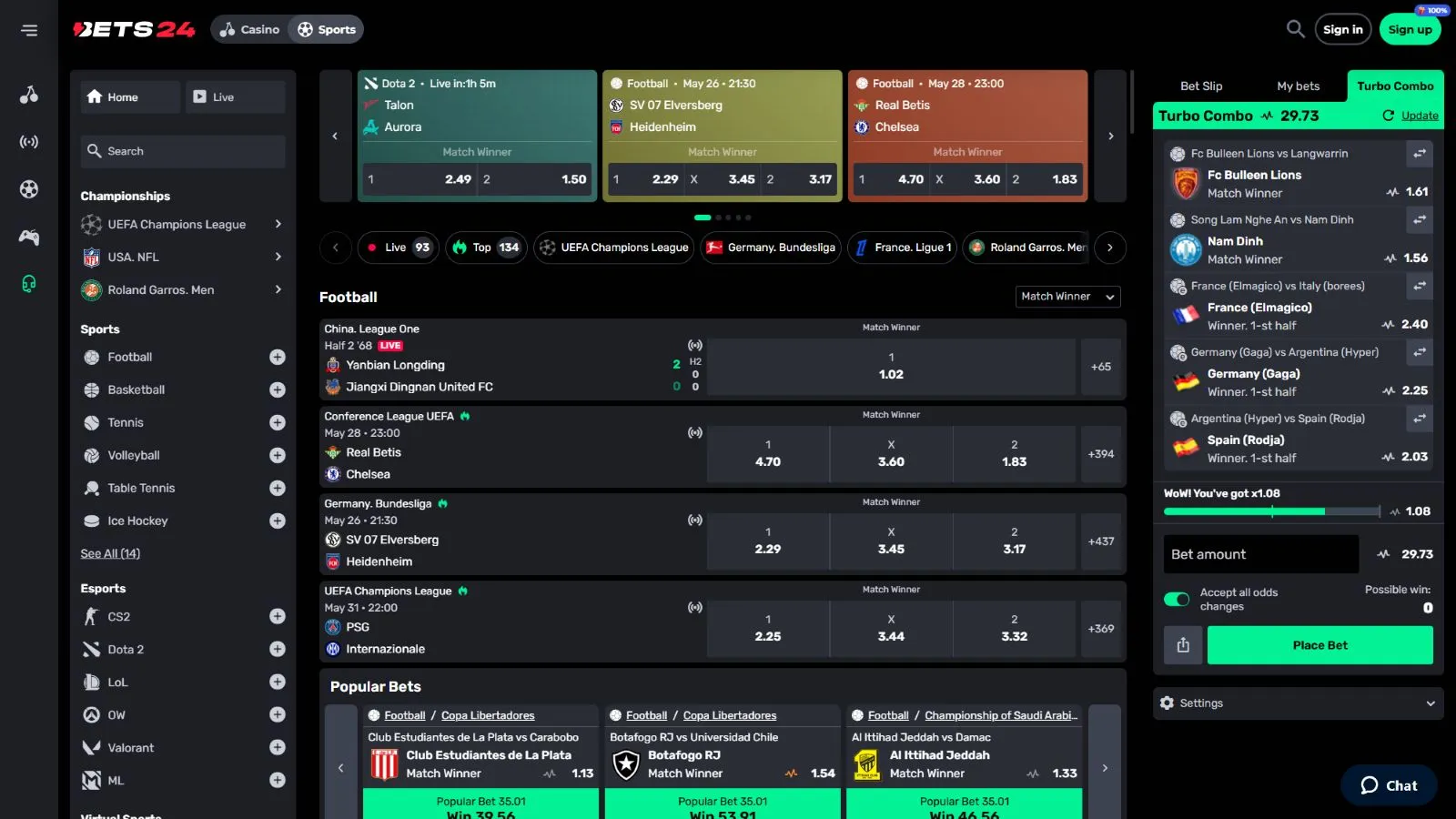Click the support headset icon in left rail
The height and width of the screenshot is (819, 1456).
point(29,284)
